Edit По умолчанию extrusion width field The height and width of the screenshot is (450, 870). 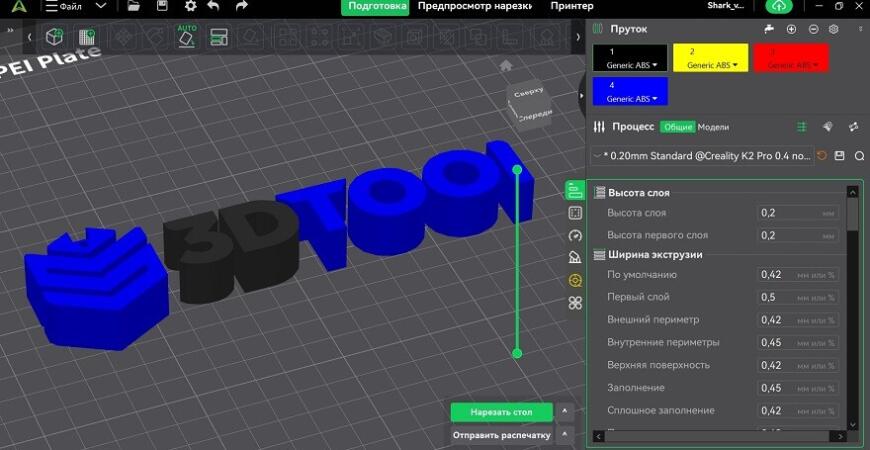tap(798, 275)
